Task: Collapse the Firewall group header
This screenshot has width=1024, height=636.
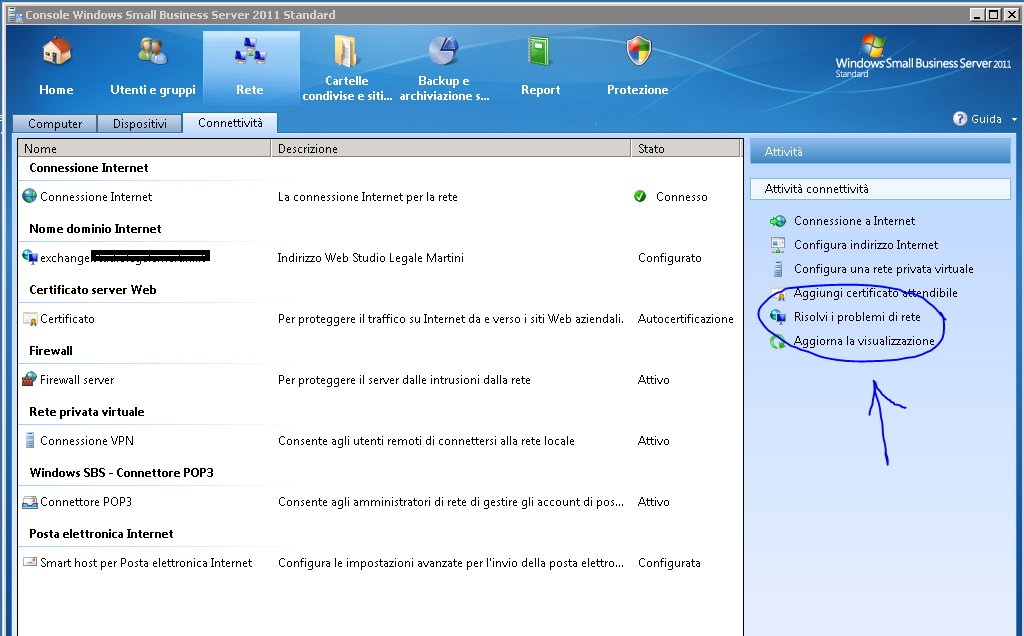Action: 51,351
